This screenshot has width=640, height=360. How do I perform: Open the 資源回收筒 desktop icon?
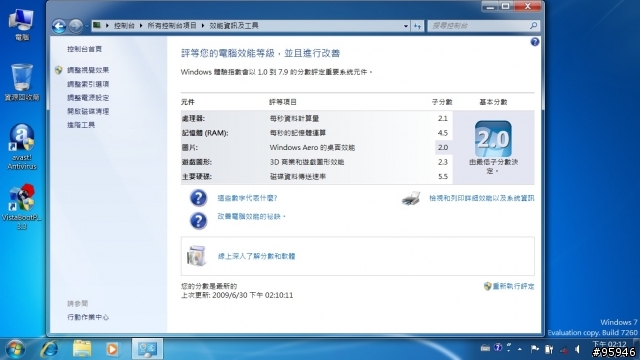click(x=22, y=82)
